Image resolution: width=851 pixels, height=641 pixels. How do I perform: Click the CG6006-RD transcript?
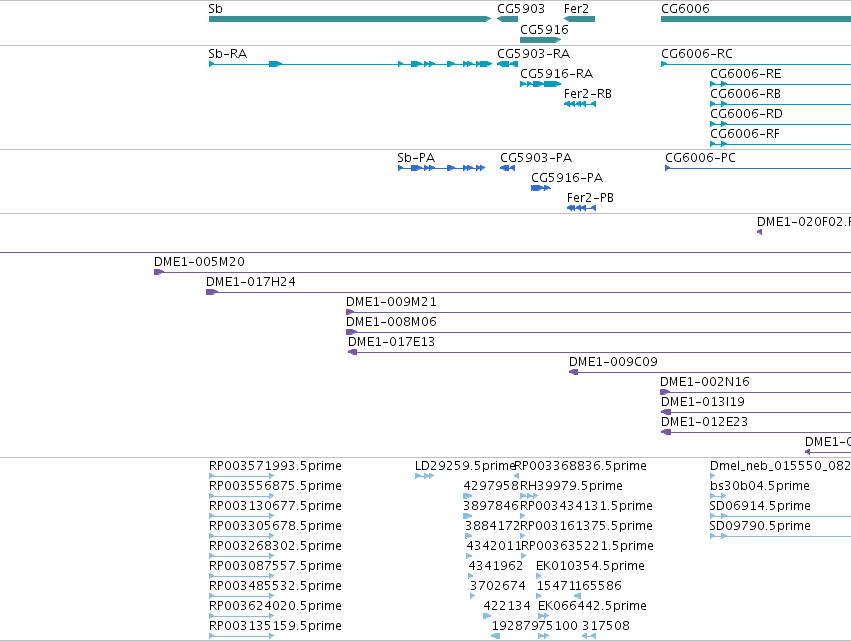[x=780, y=124]
